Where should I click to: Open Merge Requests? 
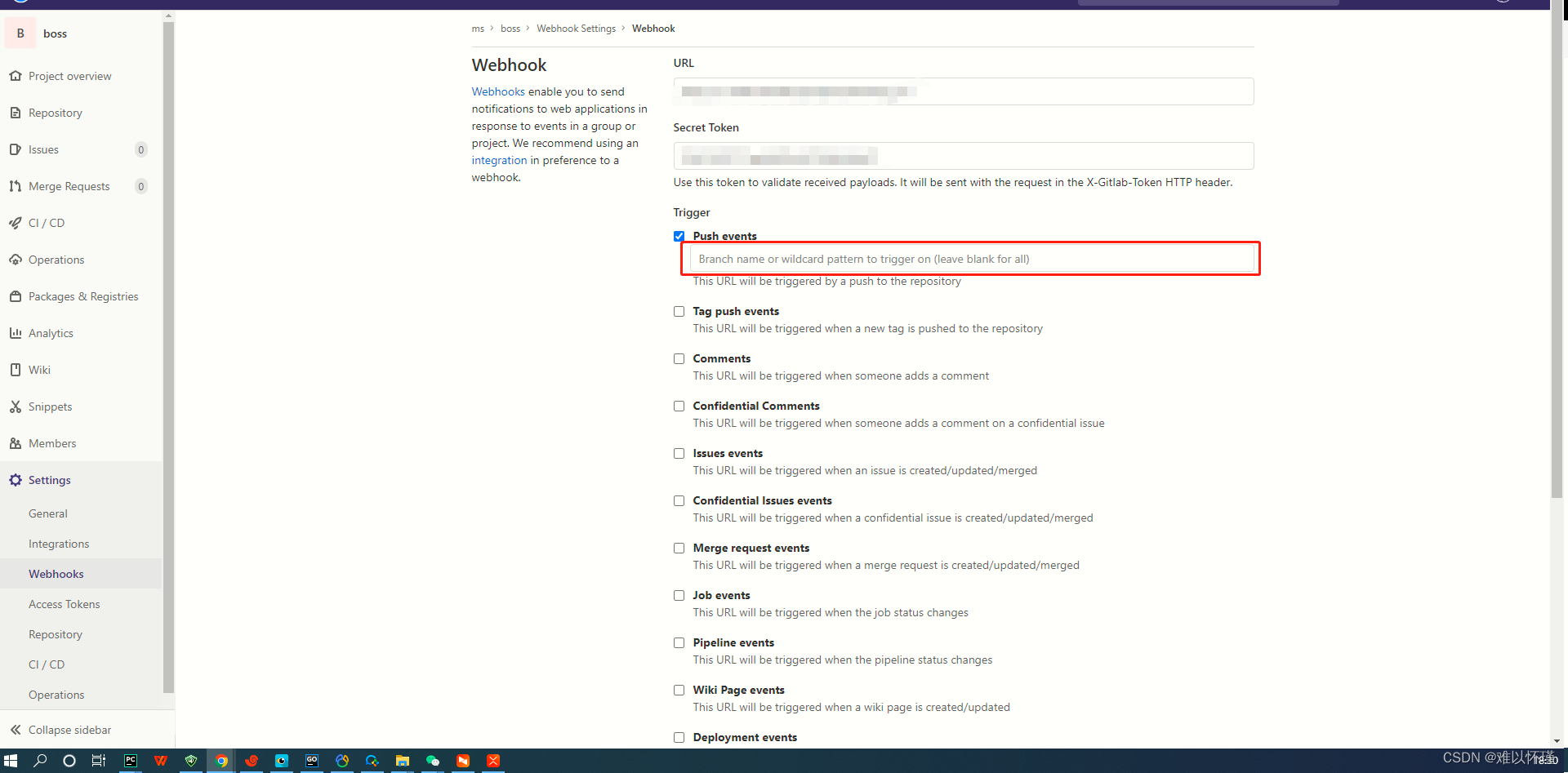point(69,185)
